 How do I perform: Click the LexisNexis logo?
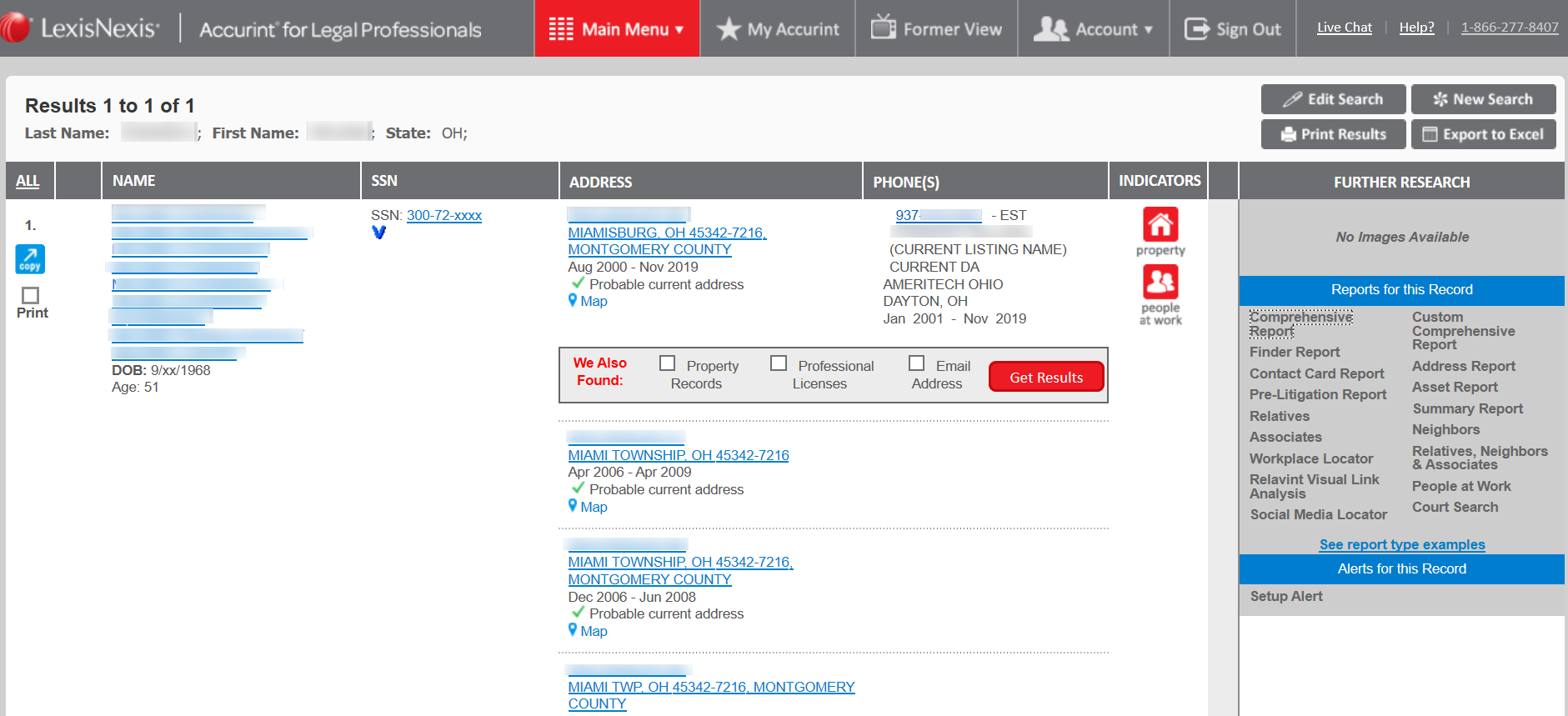(x=81, y=28)
